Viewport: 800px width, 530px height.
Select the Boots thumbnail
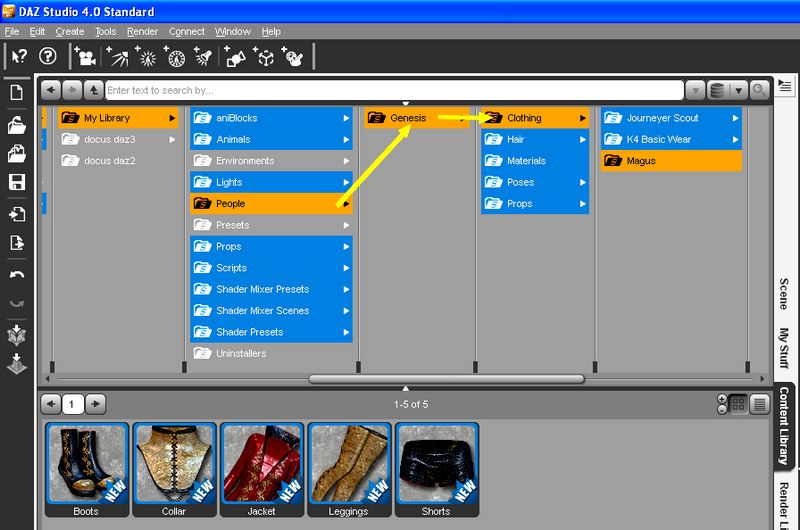(86, 470)
